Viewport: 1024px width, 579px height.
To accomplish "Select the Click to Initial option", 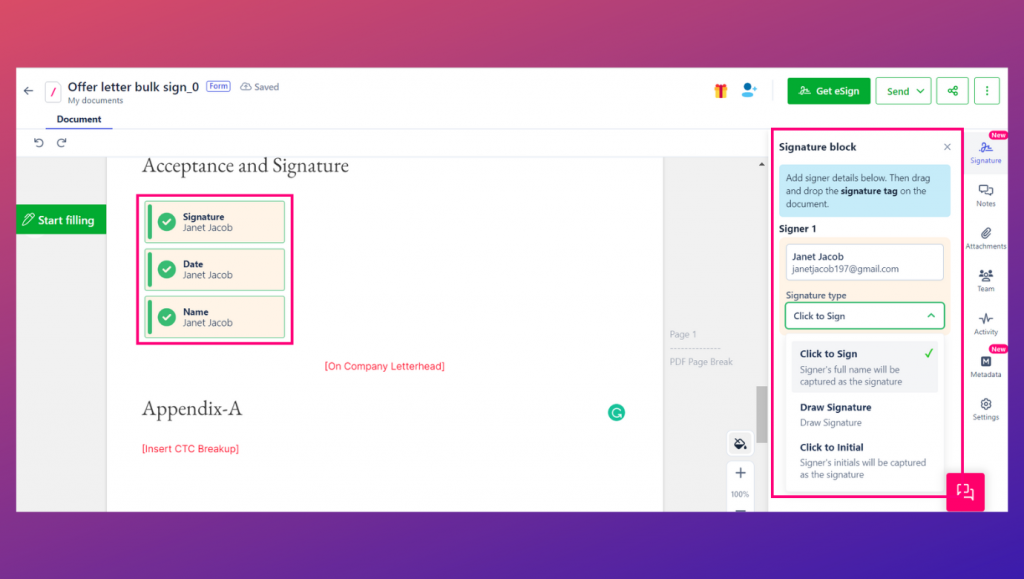I will point(864,460).
